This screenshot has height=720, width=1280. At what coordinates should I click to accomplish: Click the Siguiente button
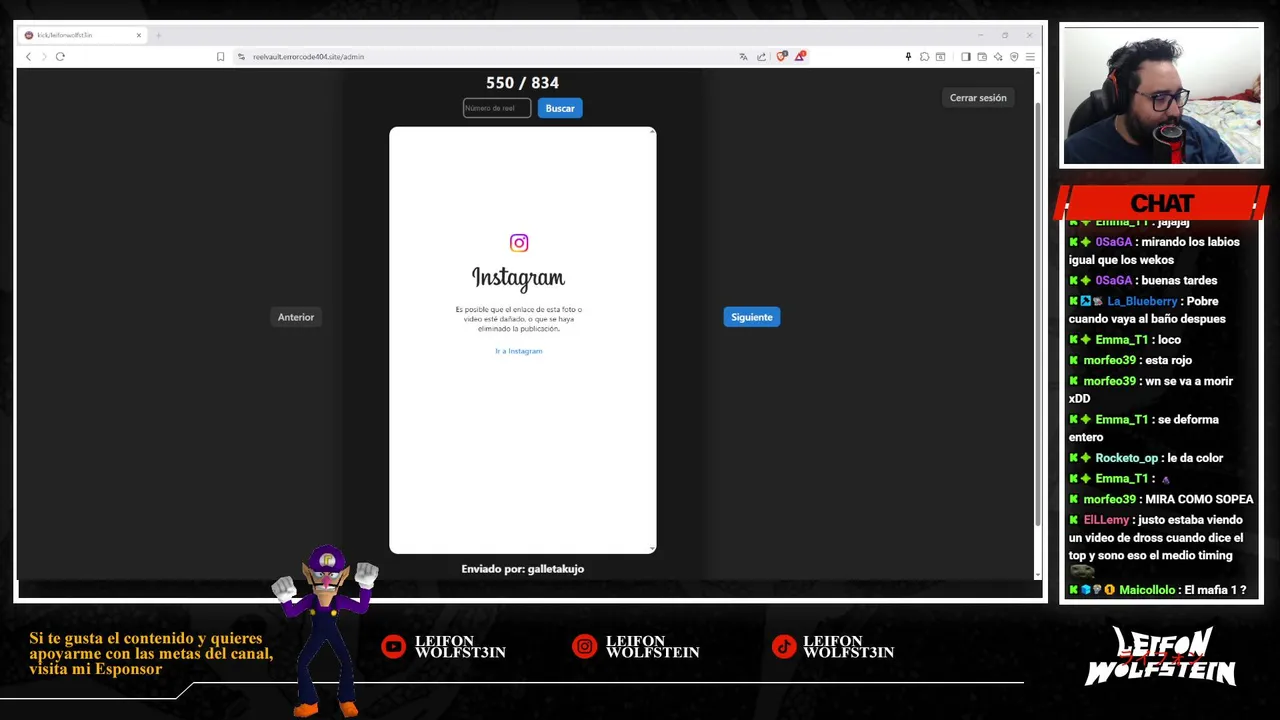tap(752, 317)
